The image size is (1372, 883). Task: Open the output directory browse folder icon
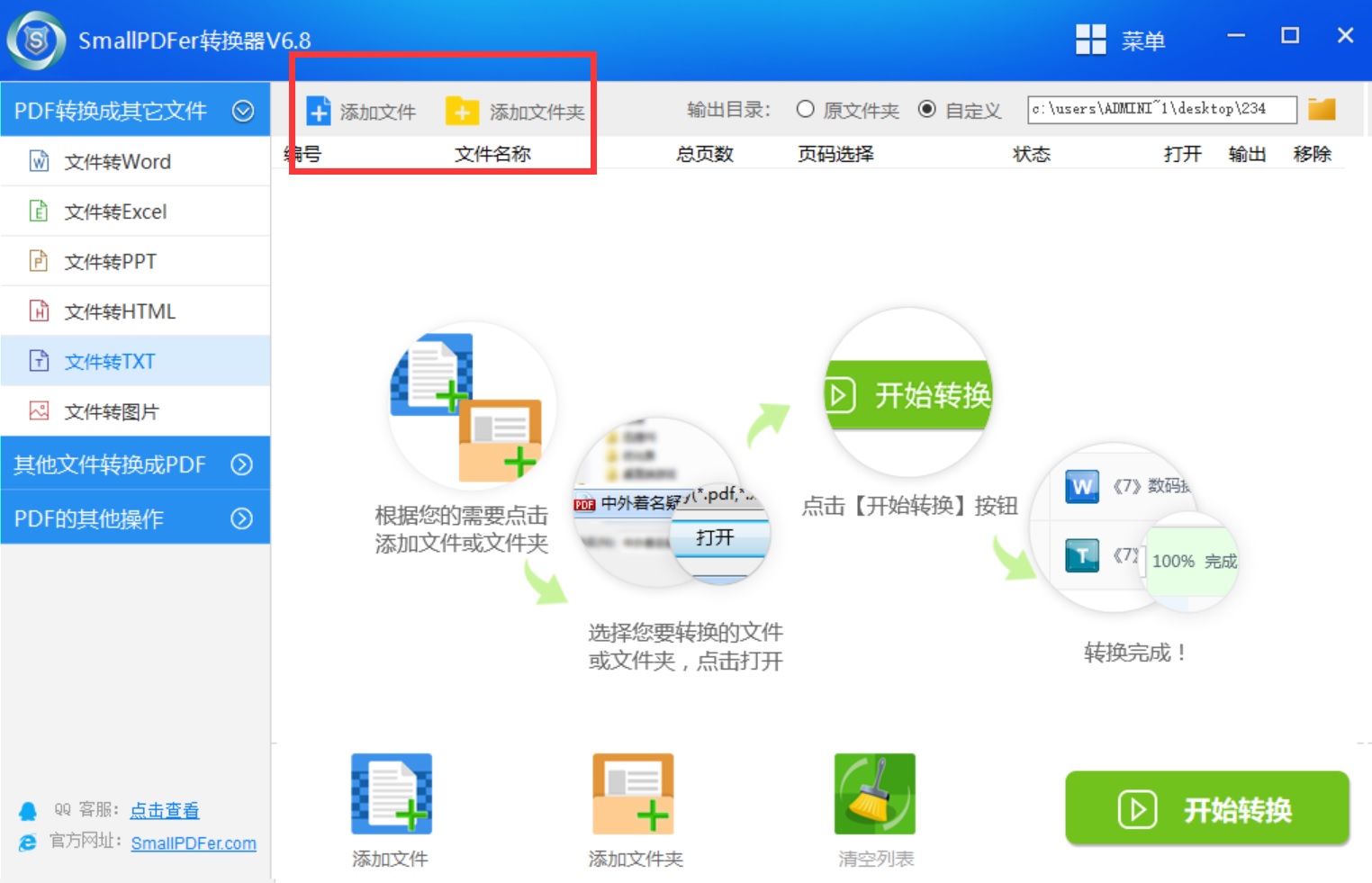1322,110
